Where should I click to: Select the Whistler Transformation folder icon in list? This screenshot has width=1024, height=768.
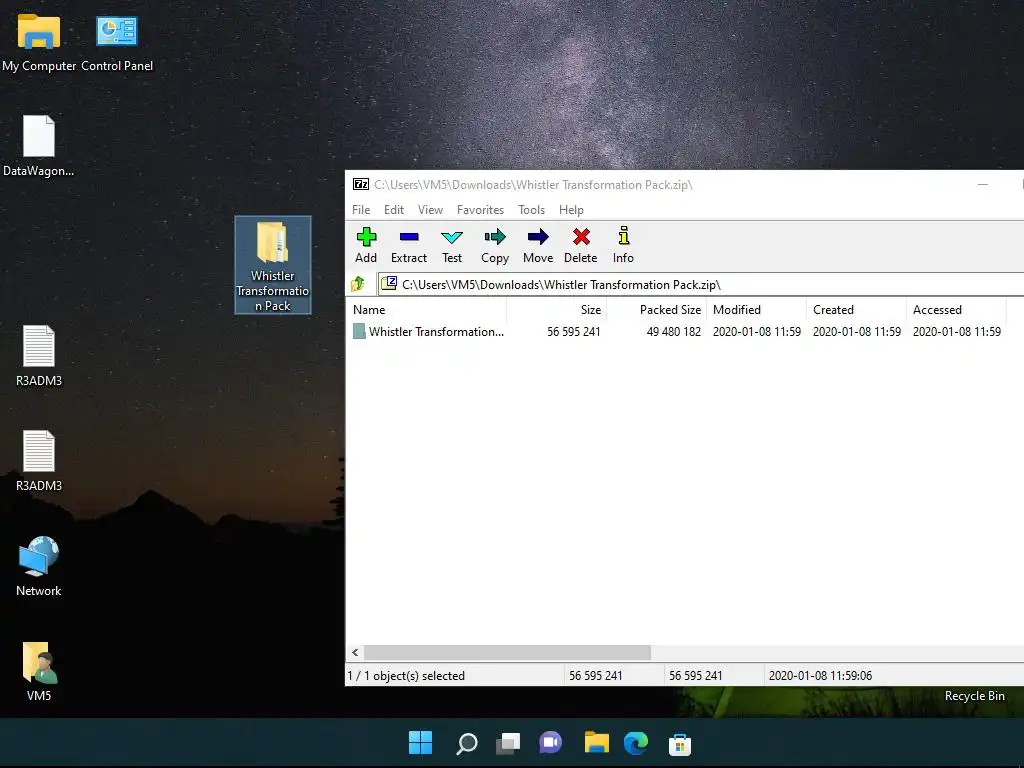pos(359,331)
